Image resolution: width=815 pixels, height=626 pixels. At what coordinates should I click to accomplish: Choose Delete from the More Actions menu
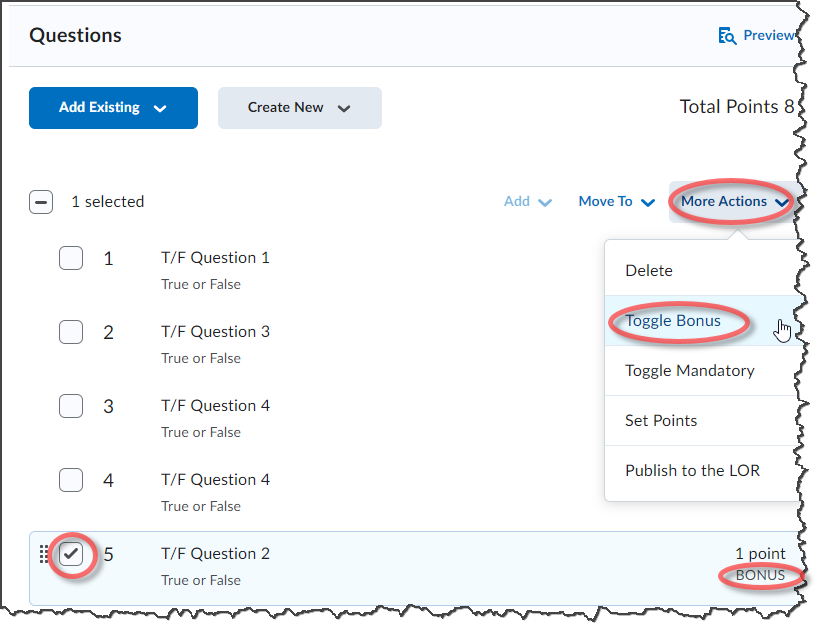coord(649,271)
